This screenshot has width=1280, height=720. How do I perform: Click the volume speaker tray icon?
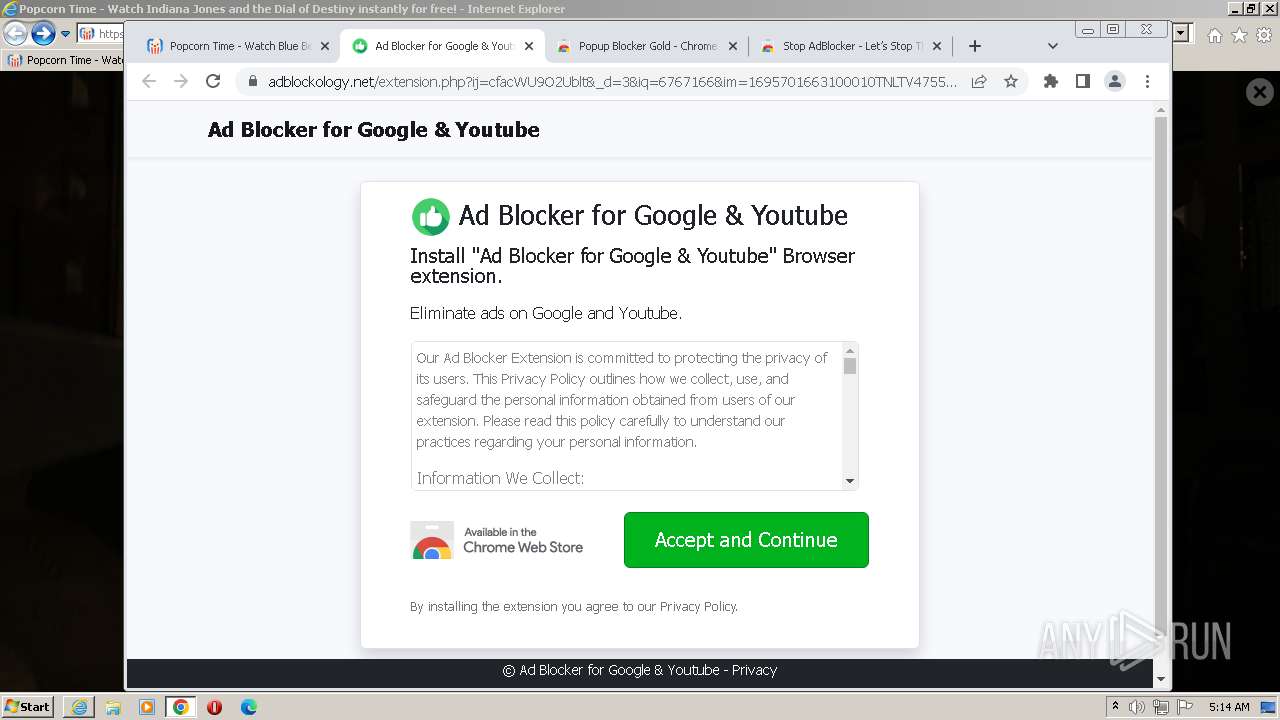(x=1137, y=707)
